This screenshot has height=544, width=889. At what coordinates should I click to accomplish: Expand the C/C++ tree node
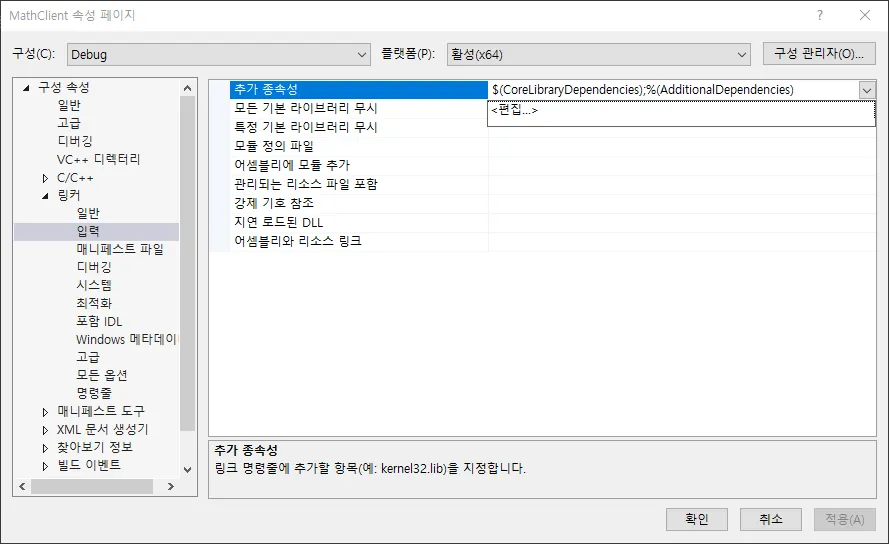pos(45,178)
